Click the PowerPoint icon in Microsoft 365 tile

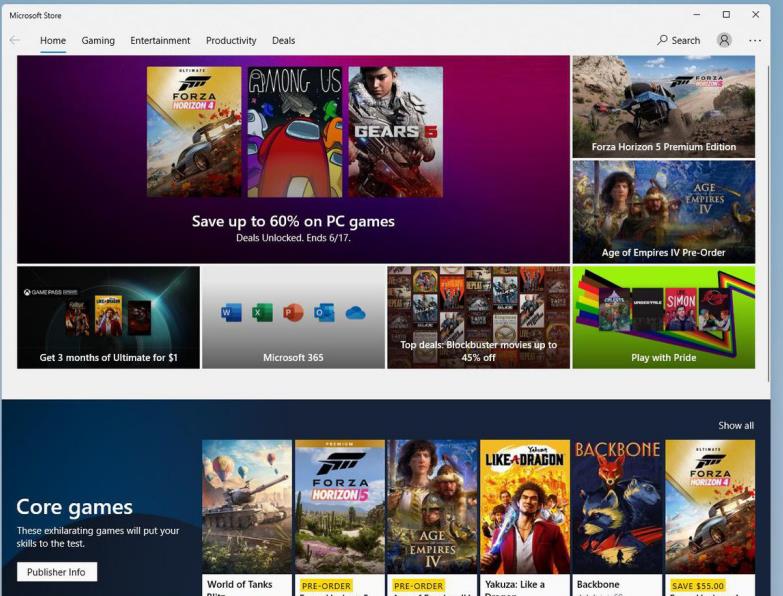point(293,313)
